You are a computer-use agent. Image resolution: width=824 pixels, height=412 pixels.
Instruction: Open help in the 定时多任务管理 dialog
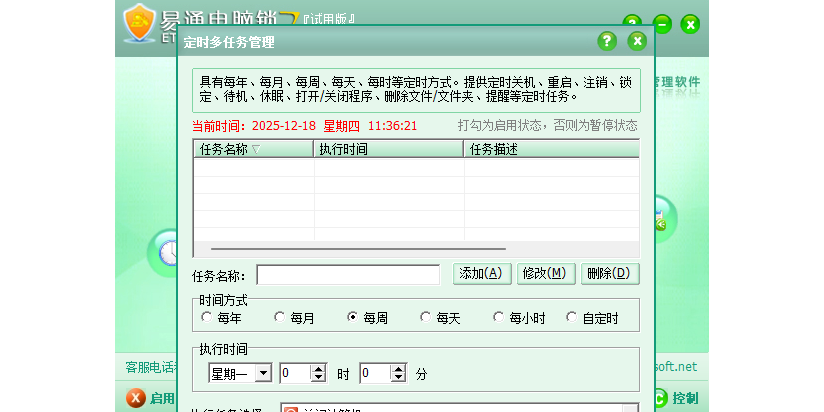coord(607,41)
